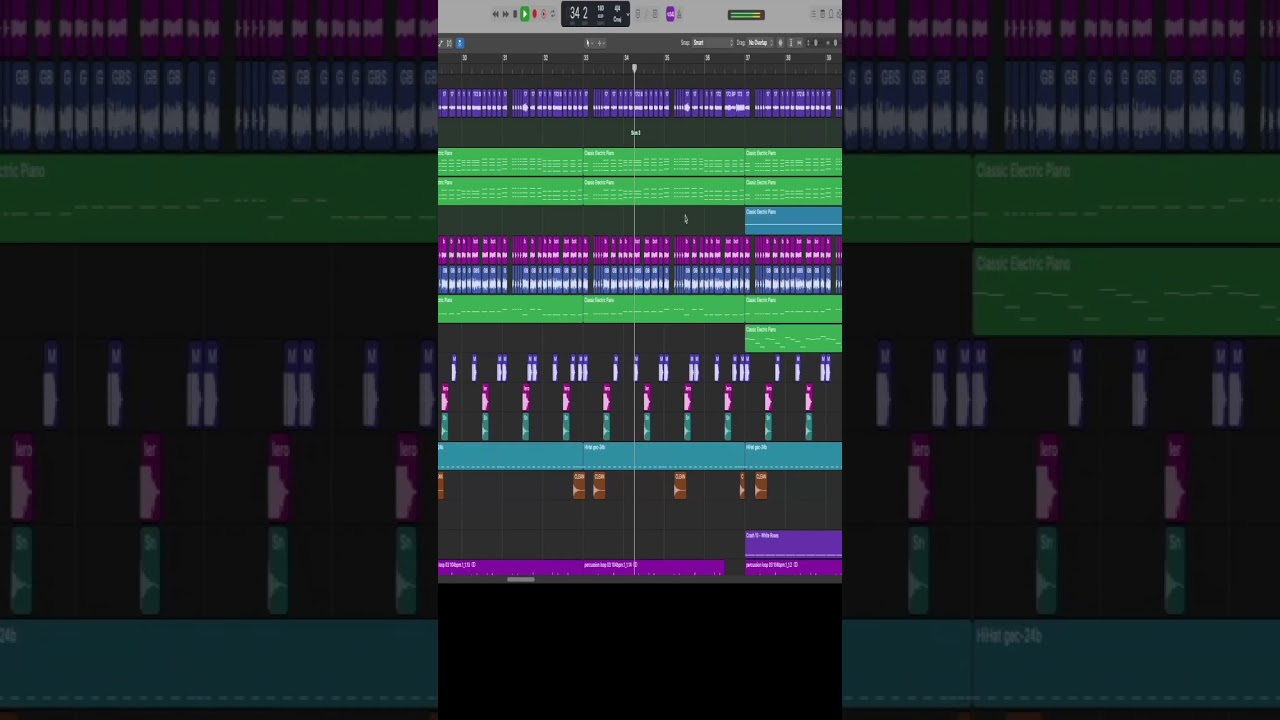Open the Drag dropdown set to No Overlap
Image resolution: width=1280 pixels, height=720 pixels.
[x=759, y=43]
